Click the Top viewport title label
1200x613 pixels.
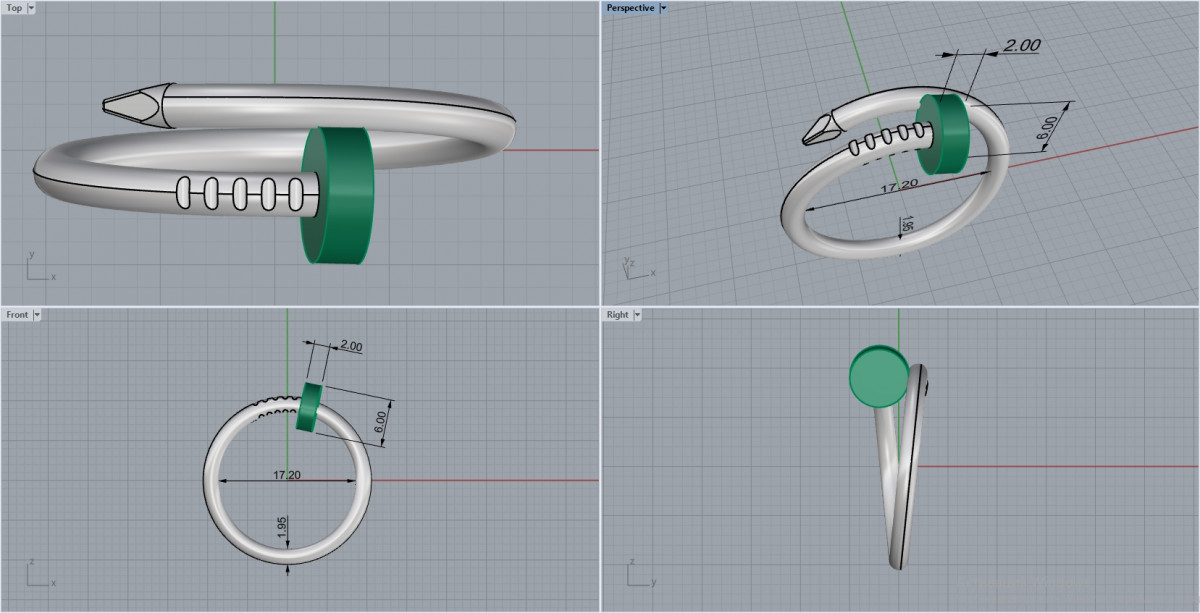(x=14, y=8)
